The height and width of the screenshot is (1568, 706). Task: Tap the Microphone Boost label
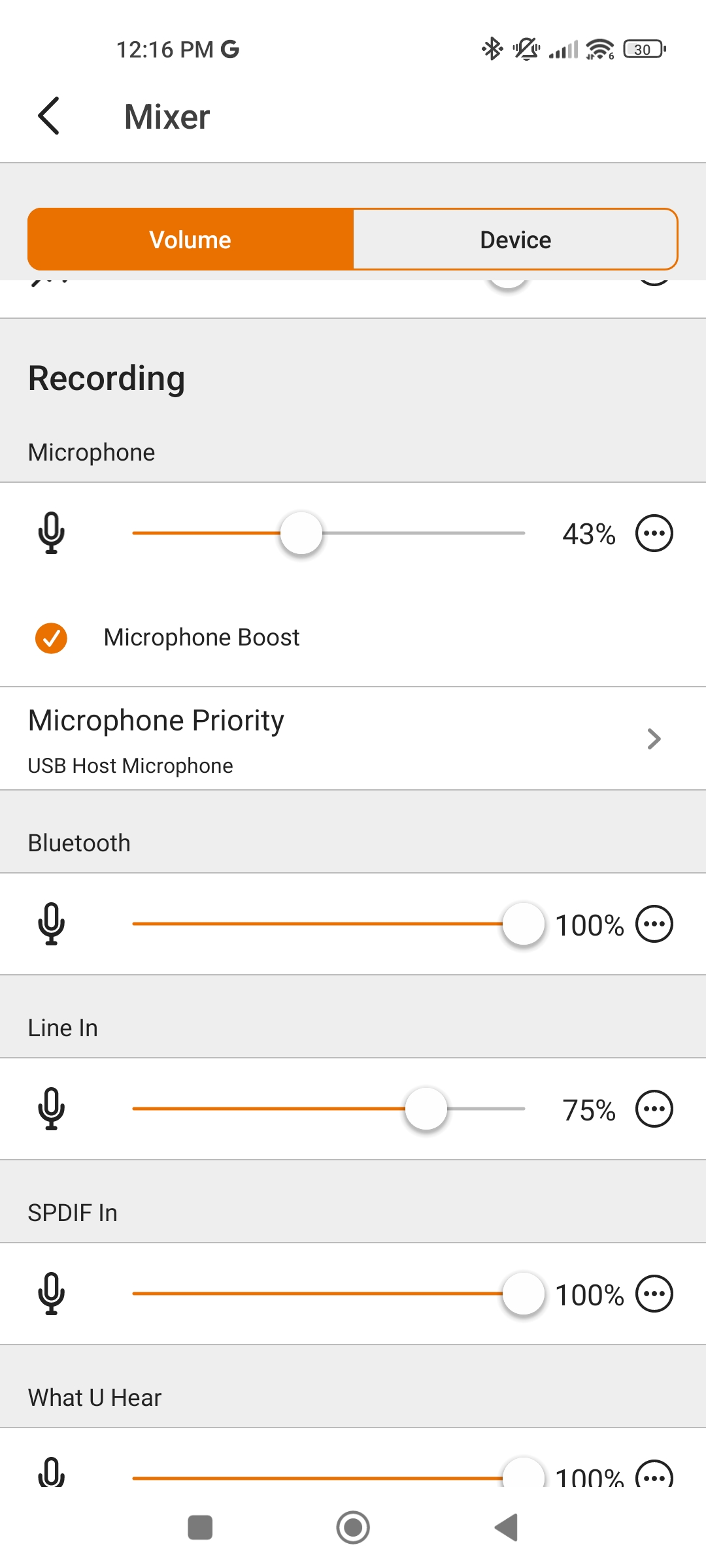[x=201, y=638]
